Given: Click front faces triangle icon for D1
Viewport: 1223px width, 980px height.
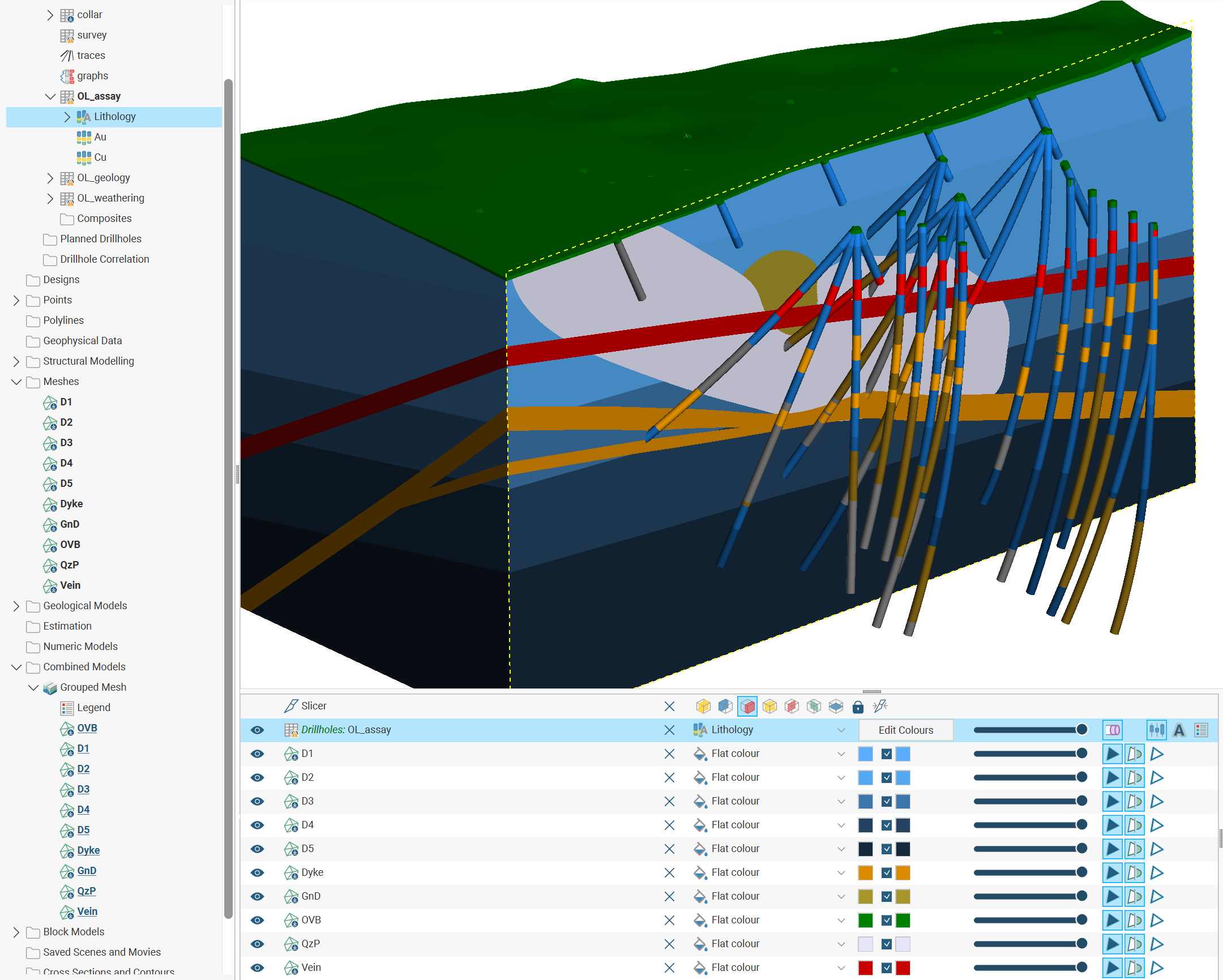Looking at the screenshot, I should [x=1113, y=754].
